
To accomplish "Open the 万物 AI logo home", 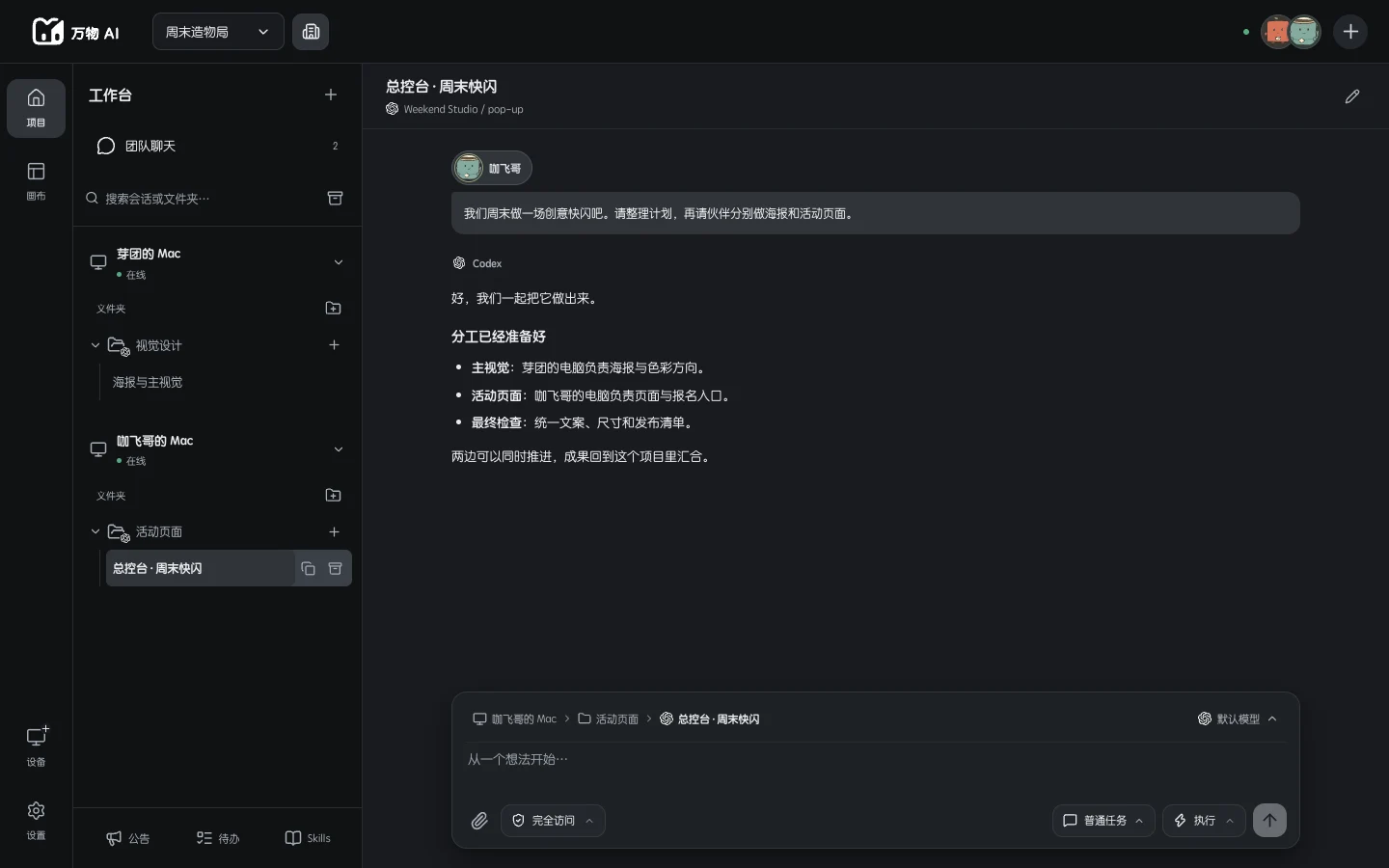I will (x=75, y=32).
